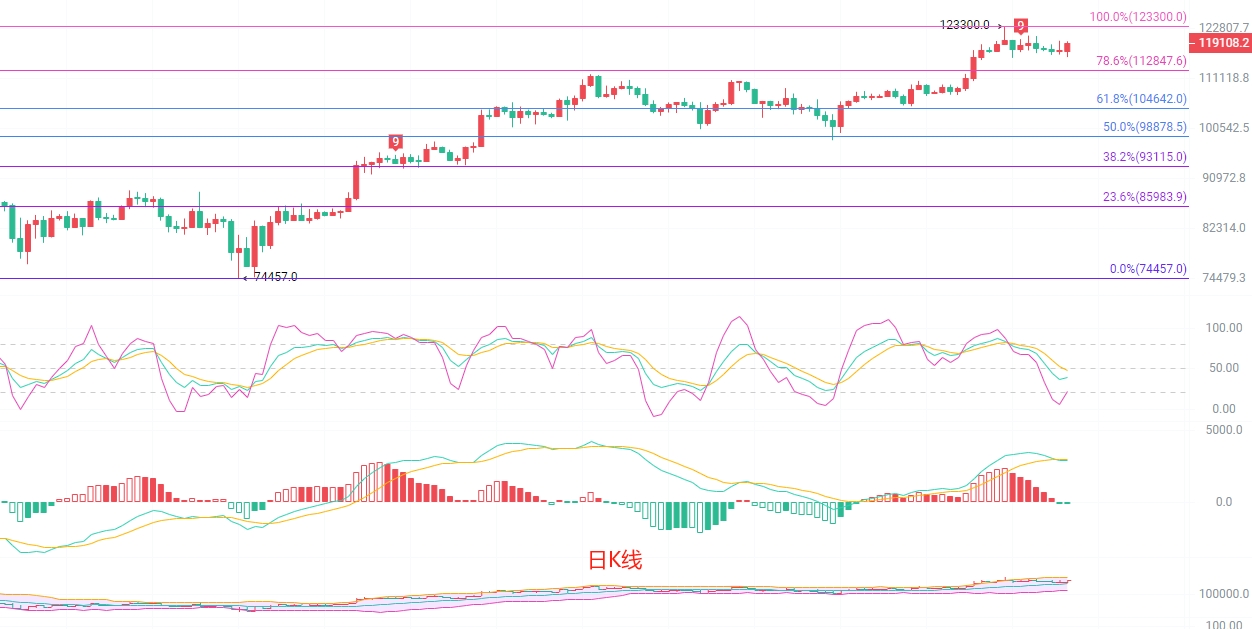The width and height of the screenshot is (1252, 629).
Task: Click the 5000.0 MACD axis value
Action: [x=1224, y=430]
